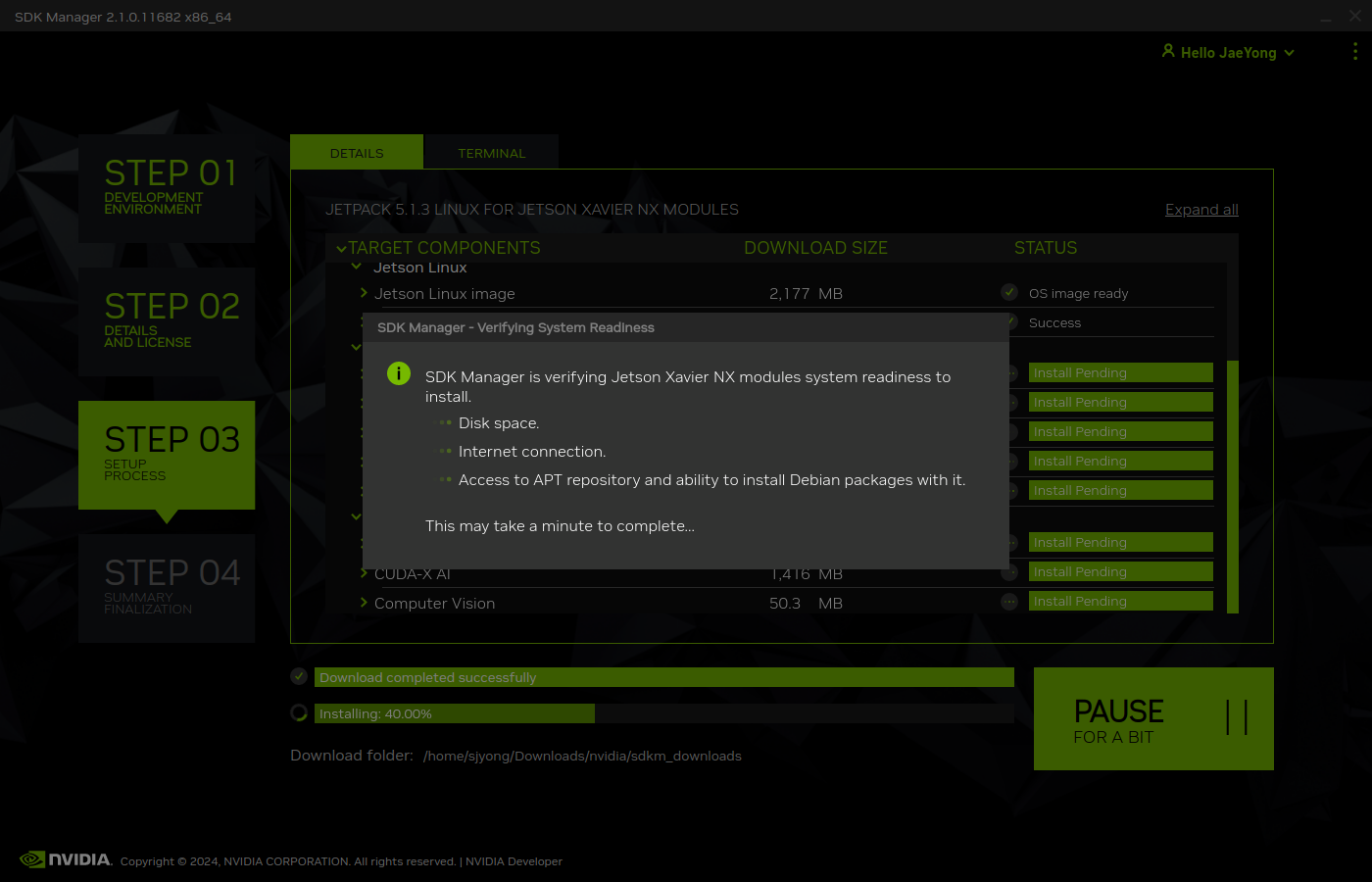Select STEP 04 Summary Finalization
Viewport: 1372px width, 882px height.
point(167,588)
